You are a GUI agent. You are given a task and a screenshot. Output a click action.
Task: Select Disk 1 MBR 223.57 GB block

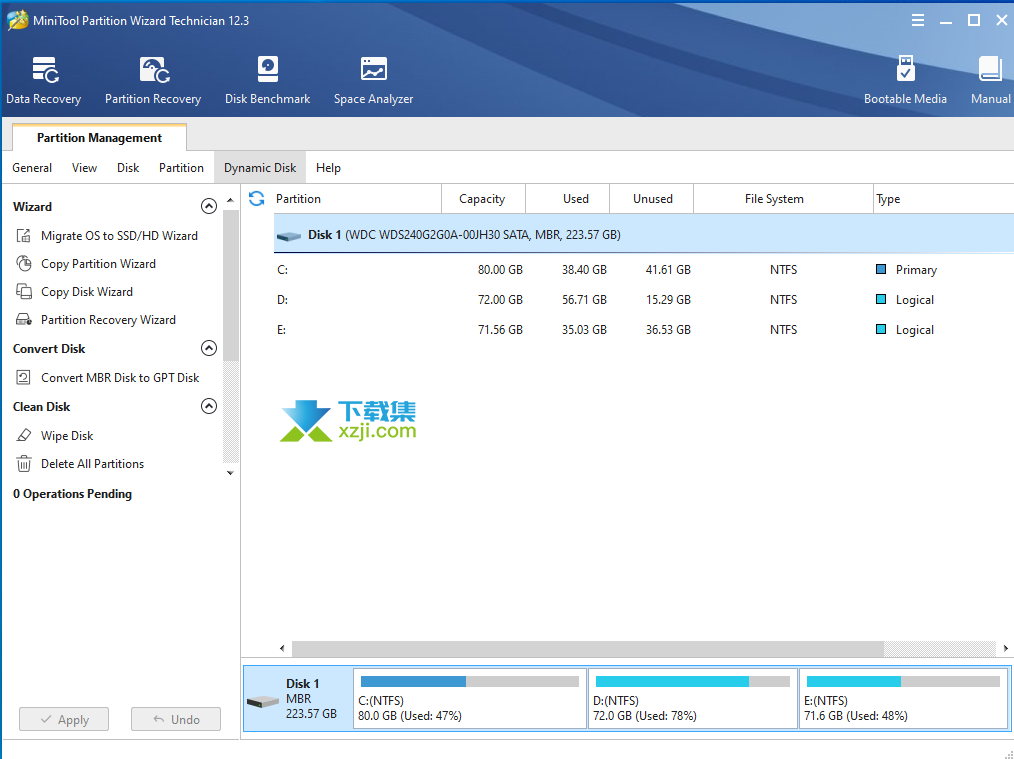point(298,698)
